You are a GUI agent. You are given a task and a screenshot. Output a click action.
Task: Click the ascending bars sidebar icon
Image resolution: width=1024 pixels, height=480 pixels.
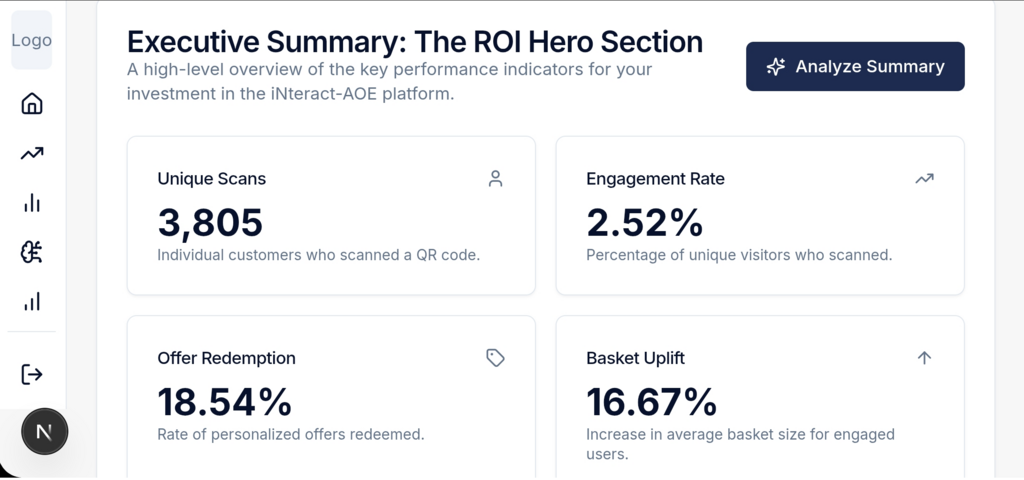click(x=32, y=301)
